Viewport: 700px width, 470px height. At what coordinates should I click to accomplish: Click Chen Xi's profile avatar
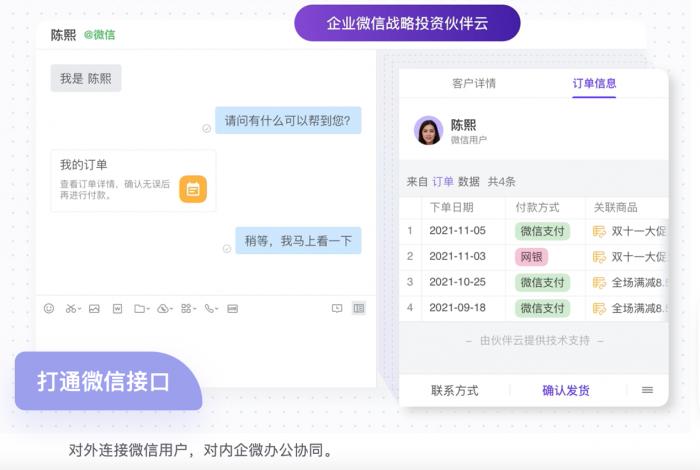[x=429, y=131]
